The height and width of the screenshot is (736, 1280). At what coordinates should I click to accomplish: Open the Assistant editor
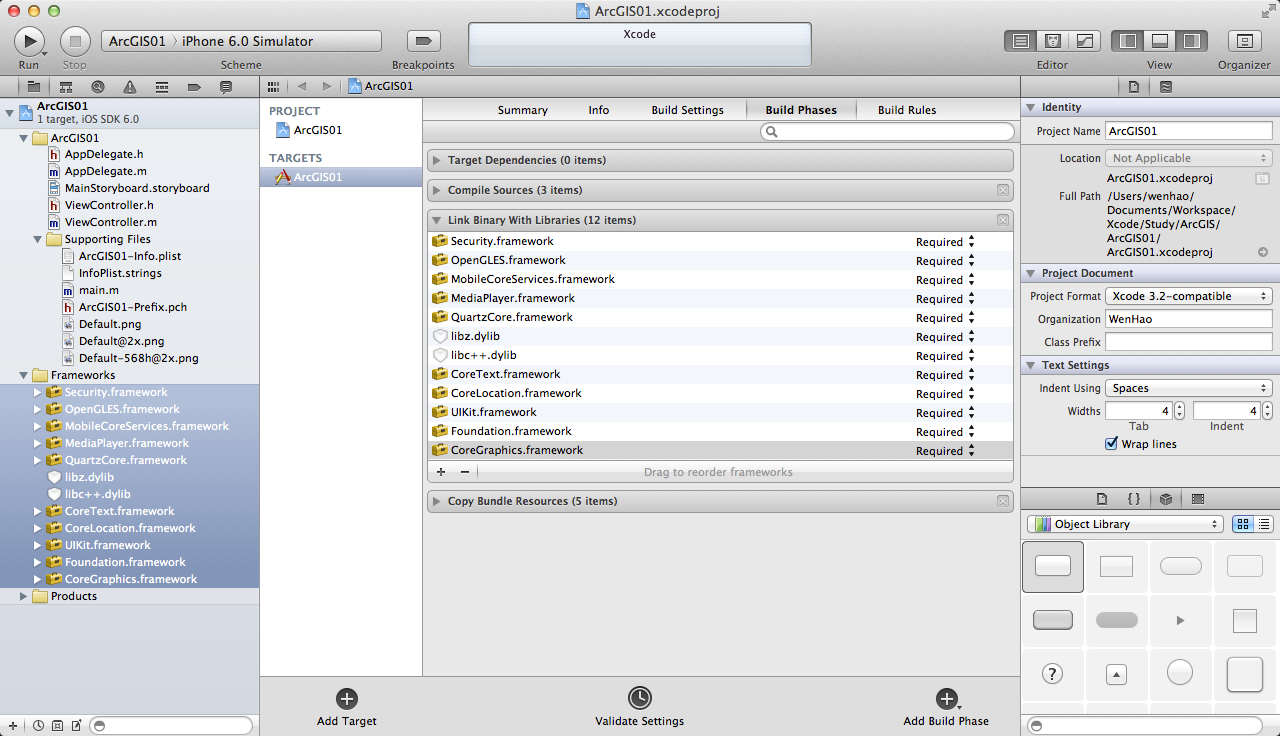click(x=1052, y=41)
